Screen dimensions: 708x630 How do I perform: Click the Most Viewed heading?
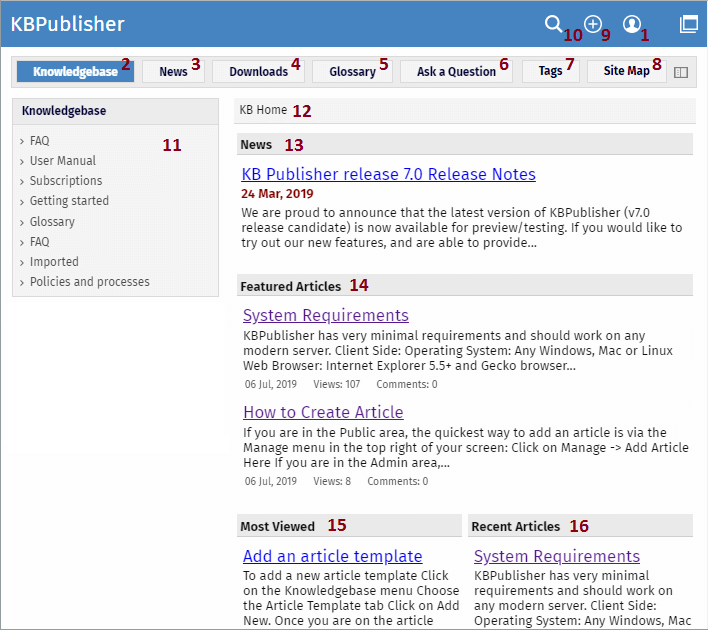(277, 526)
